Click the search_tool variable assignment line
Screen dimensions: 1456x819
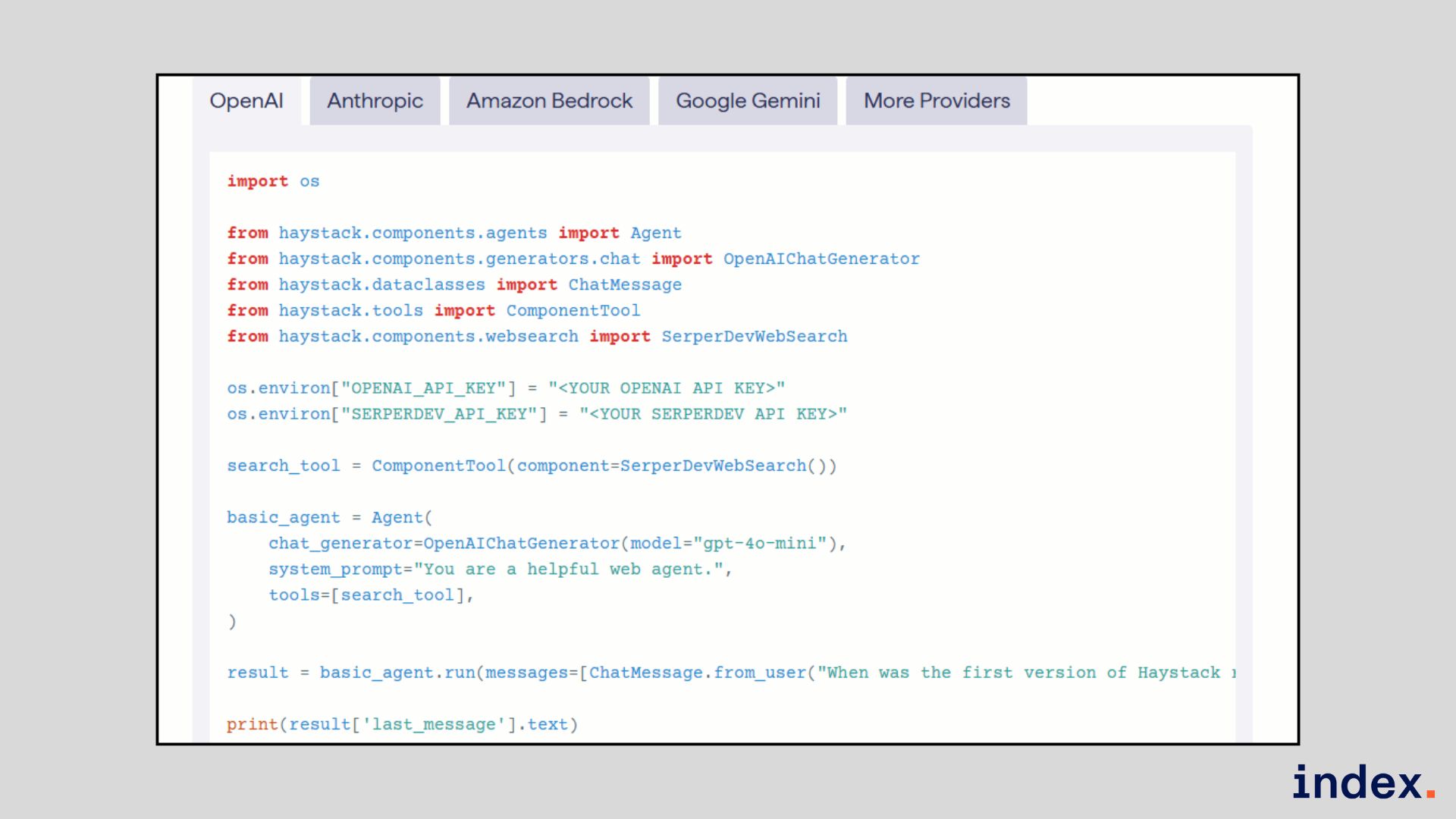click(x=531, y=466)
